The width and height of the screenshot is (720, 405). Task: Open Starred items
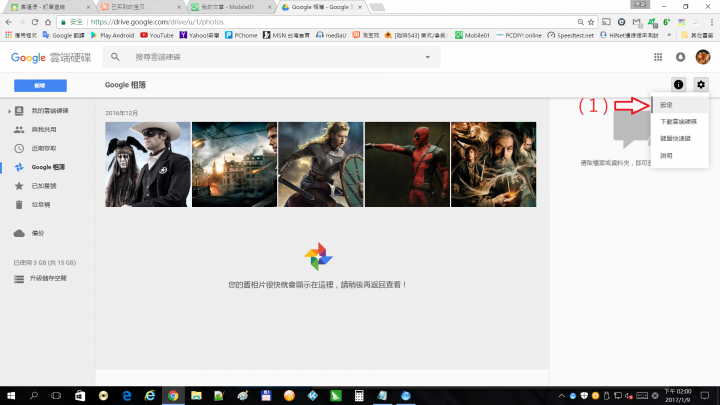pos(44,186)
